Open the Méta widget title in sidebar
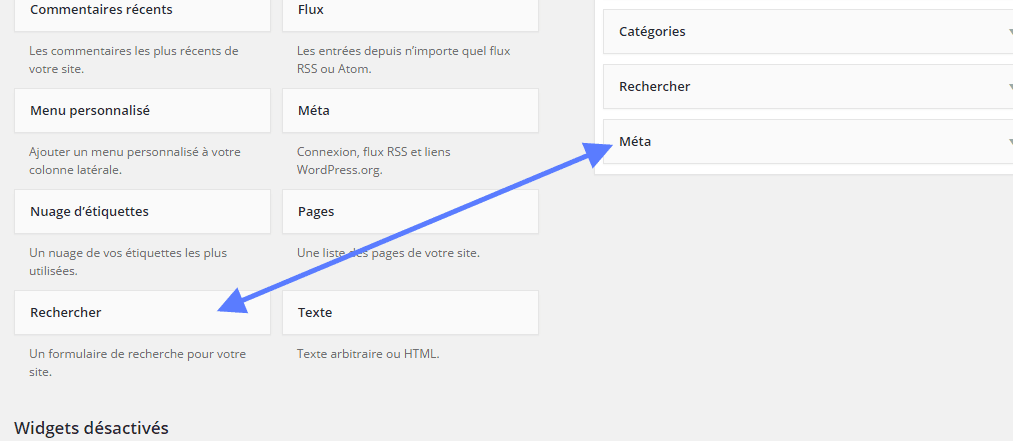Viewport: 1013px width, 441px height. (635, 141)
